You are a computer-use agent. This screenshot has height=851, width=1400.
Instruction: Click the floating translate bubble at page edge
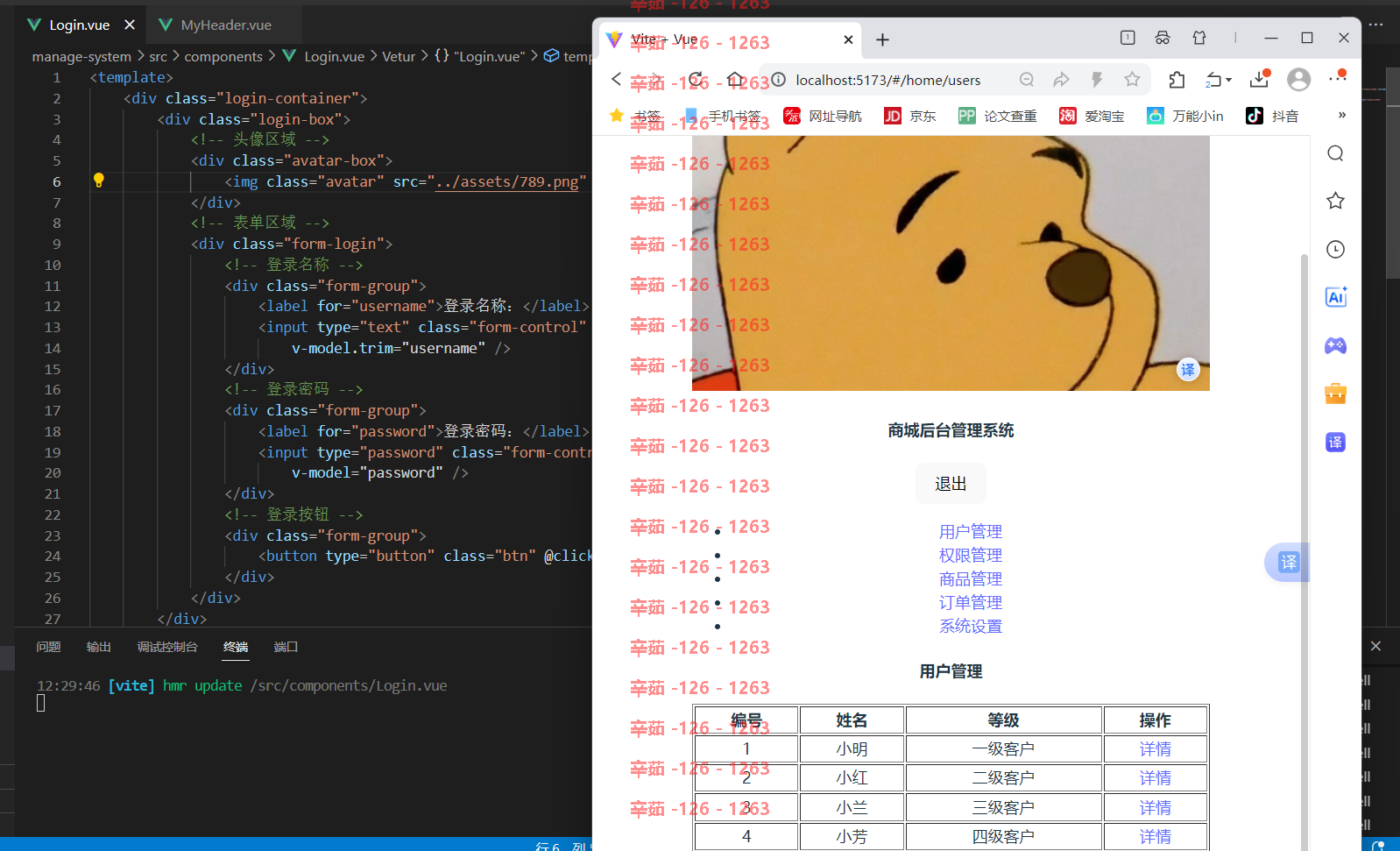click(1288, 562)
